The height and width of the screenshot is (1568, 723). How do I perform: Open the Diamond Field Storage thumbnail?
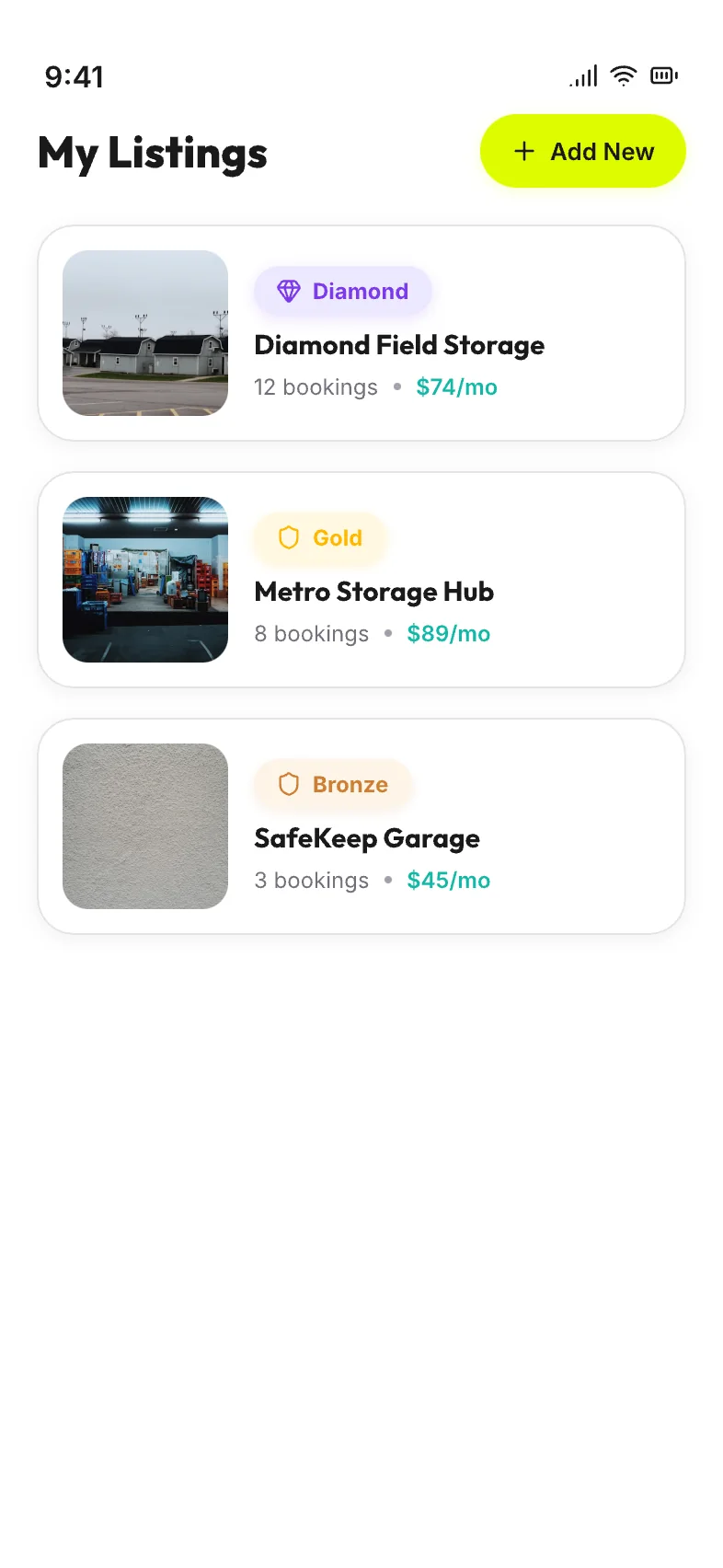coord(145,333)
